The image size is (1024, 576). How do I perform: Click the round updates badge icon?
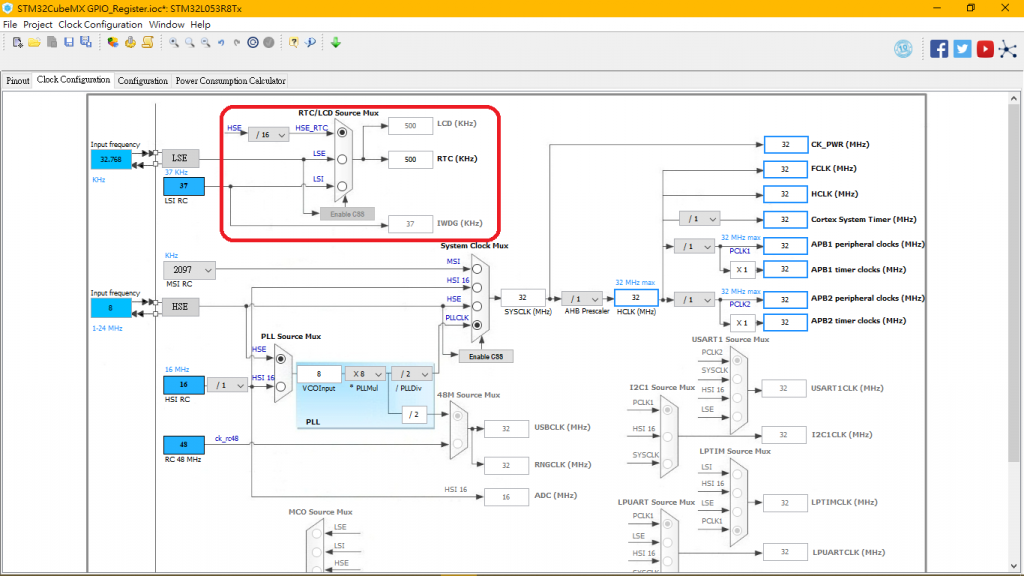pyautogui.click(x=903, y=49)
